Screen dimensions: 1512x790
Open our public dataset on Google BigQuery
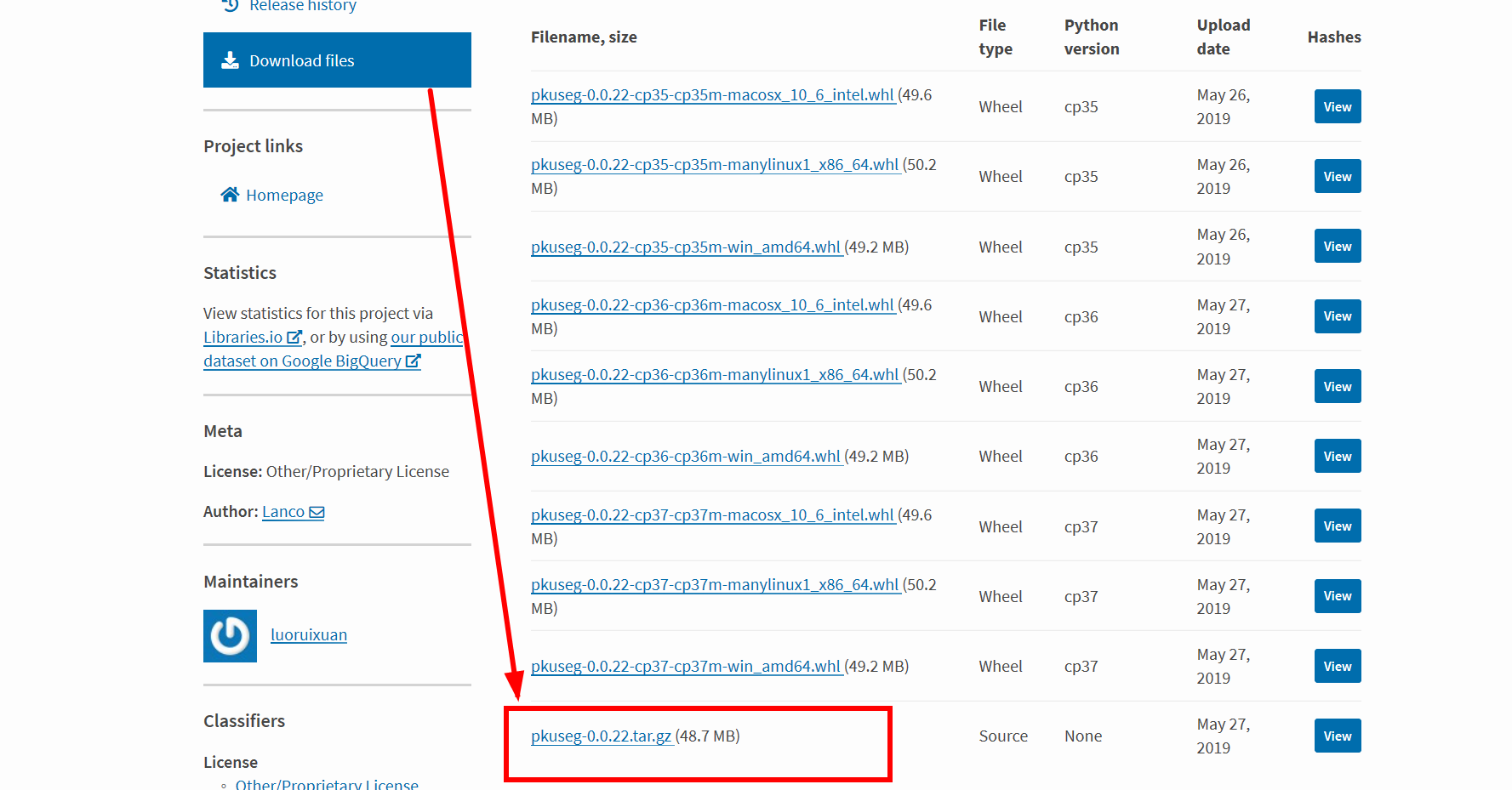[312, 361]
